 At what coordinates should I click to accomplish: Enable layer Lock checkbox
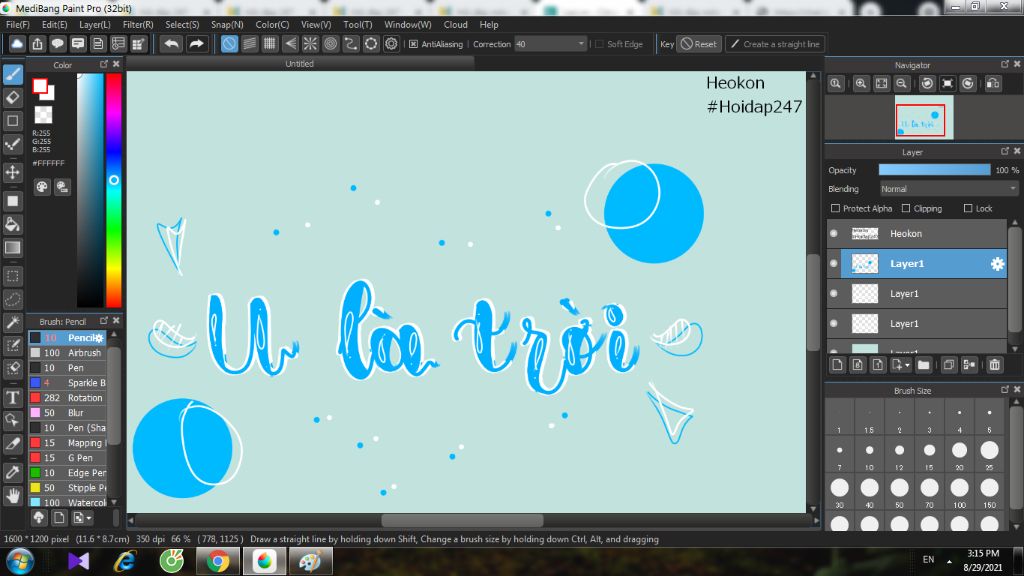(x=968, y=208)
